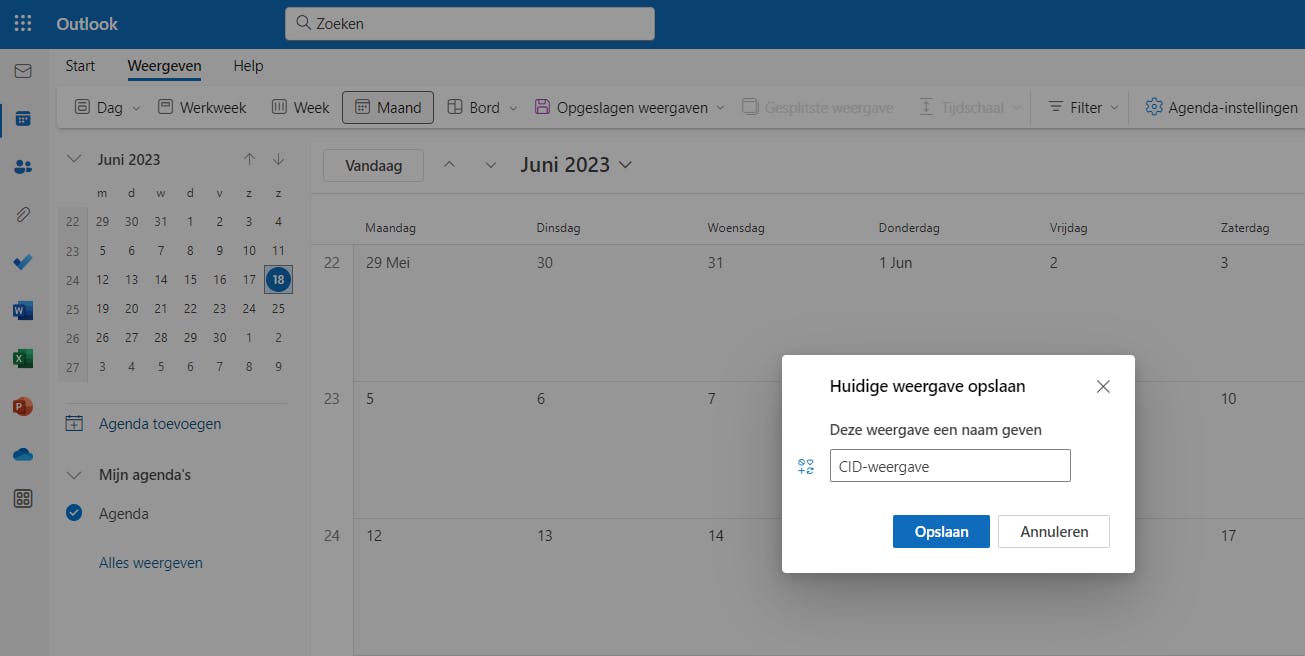
Task: Open Word app in sidebar
Action: tap(22, 311)
